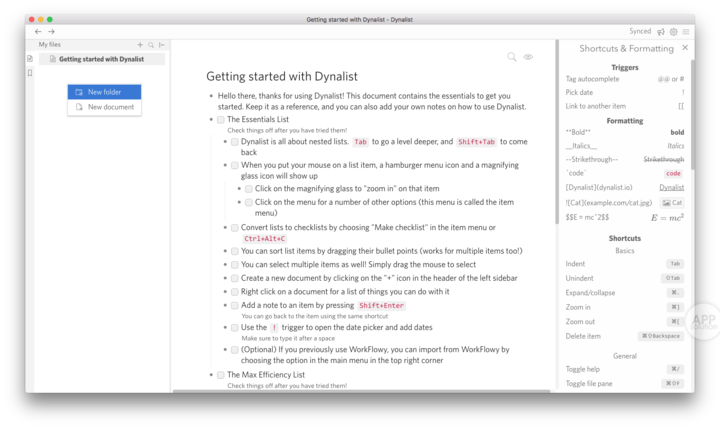The height and width of the screenshot is (429, 720).
Task: Select New document in the menu
Action: (104, 107)
